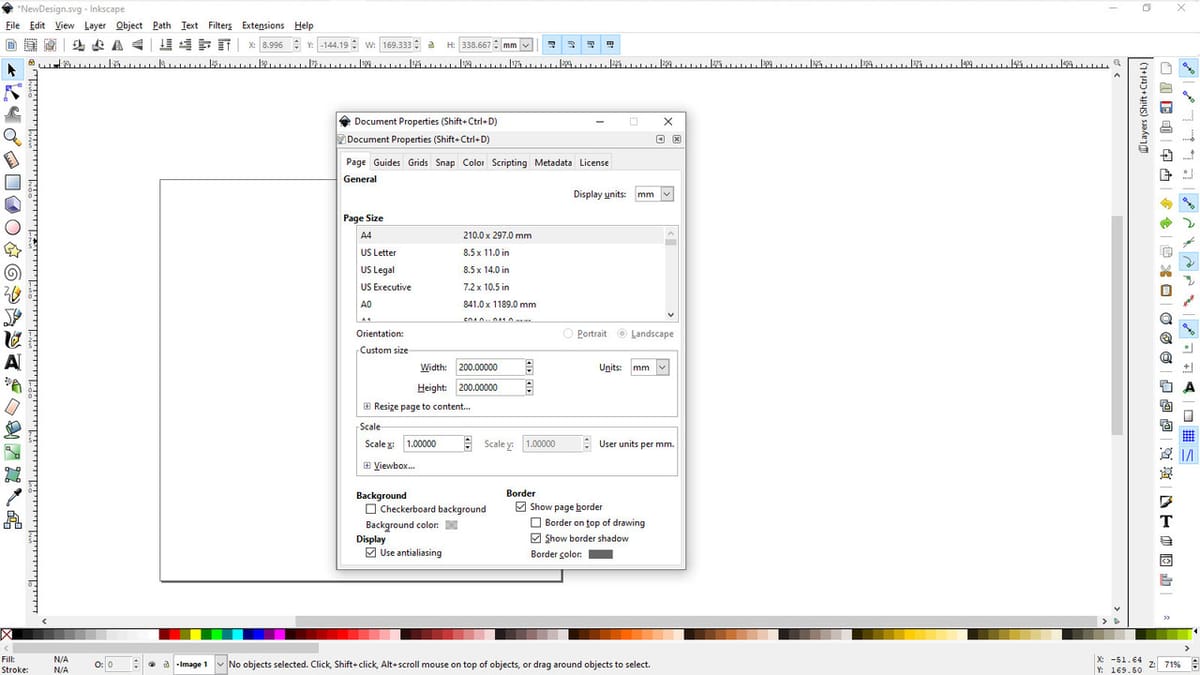Screen dimensions: 1200x675
Task: Open the Extensions menu
Action: (263, 25)
